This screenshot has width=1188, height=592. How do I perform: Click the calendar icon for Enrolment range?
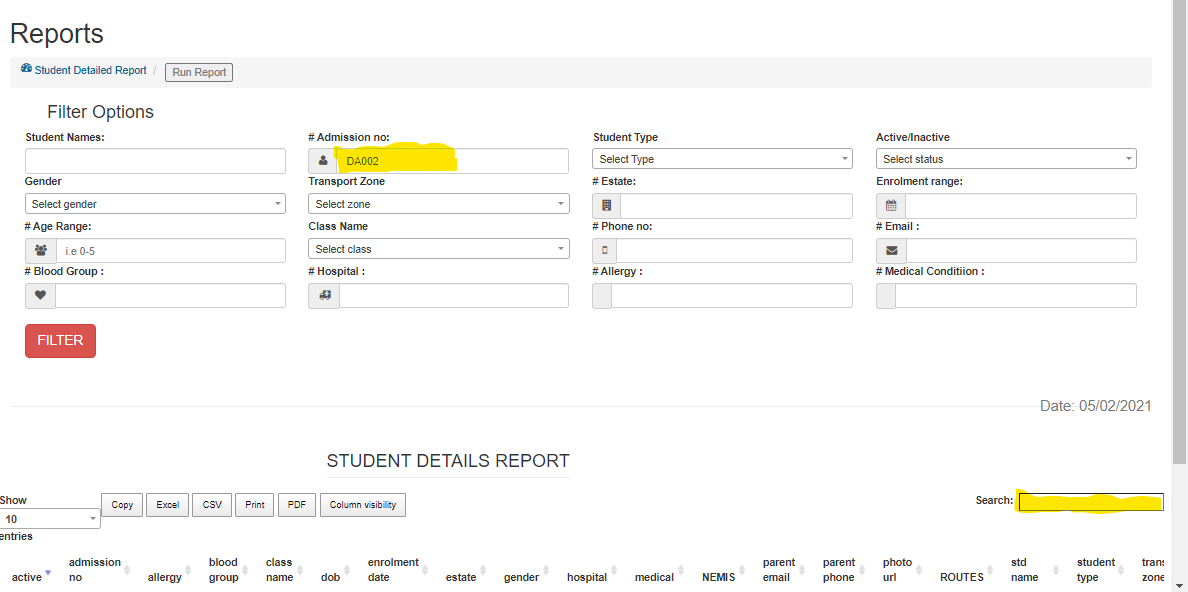(x=891, y=206)
